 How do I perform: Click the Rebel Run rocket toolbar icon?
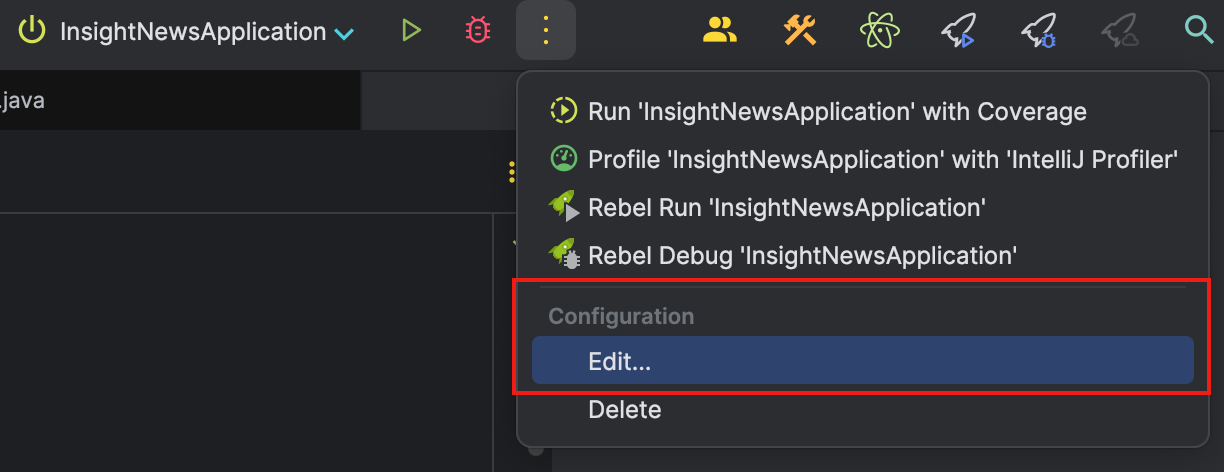(957, 32)
